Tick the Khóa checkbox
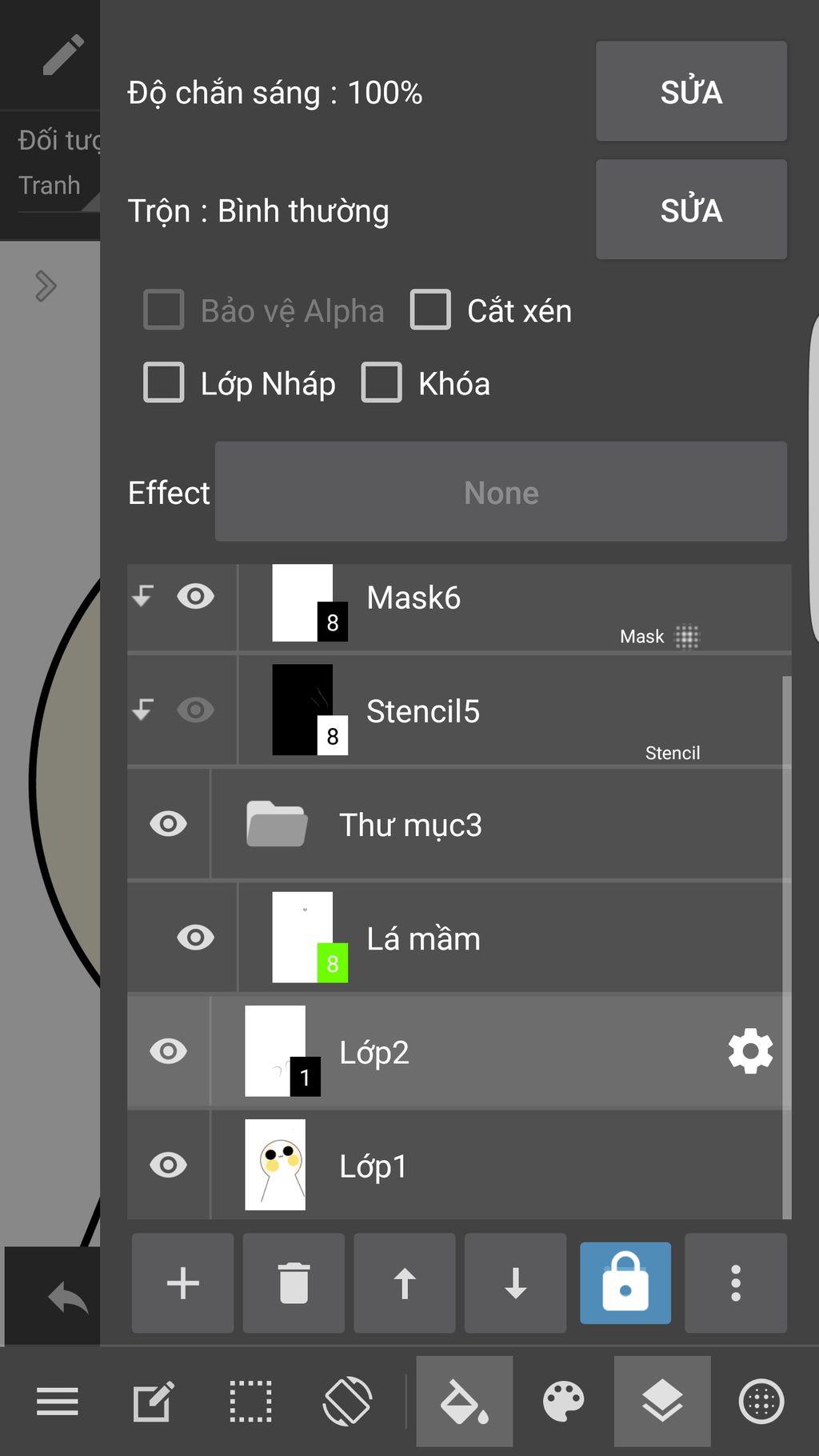The width and height of the screenshot is (819, 1456). (382, 382)
